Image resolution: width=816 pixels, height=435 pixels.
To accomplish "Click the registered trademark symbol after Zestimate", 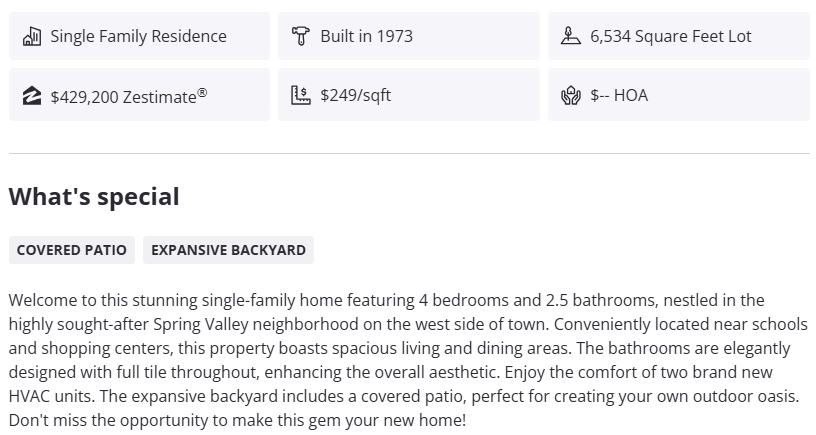I will tap(202, 92).
